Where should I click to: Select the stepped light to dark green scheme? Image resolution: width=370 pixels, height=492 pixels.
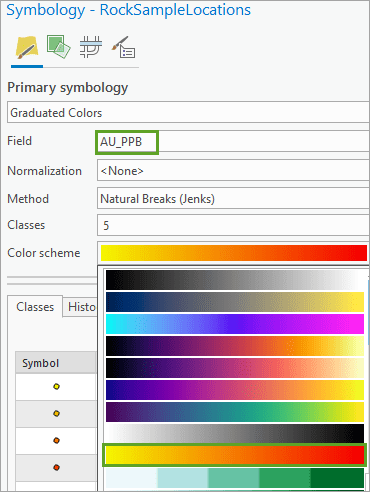[x=235, y=478]
